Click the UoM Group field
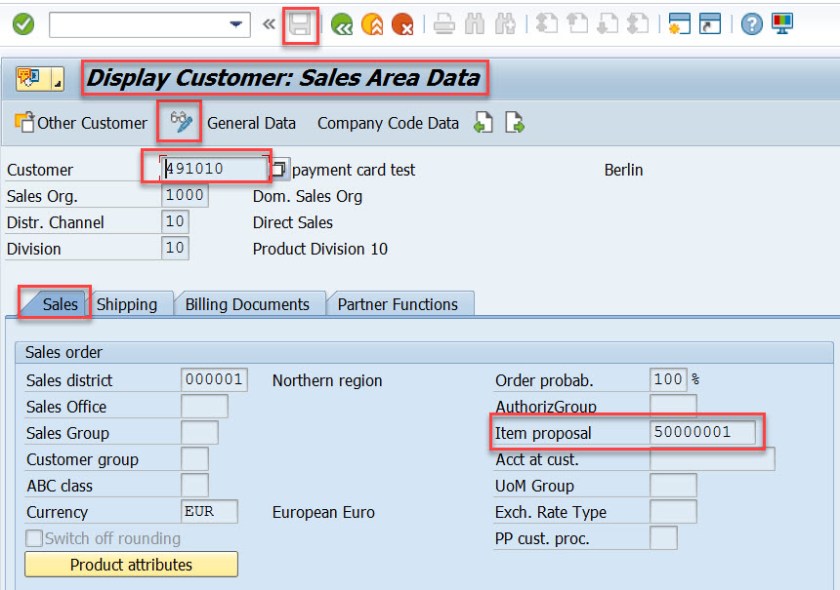 coord(673,485)
